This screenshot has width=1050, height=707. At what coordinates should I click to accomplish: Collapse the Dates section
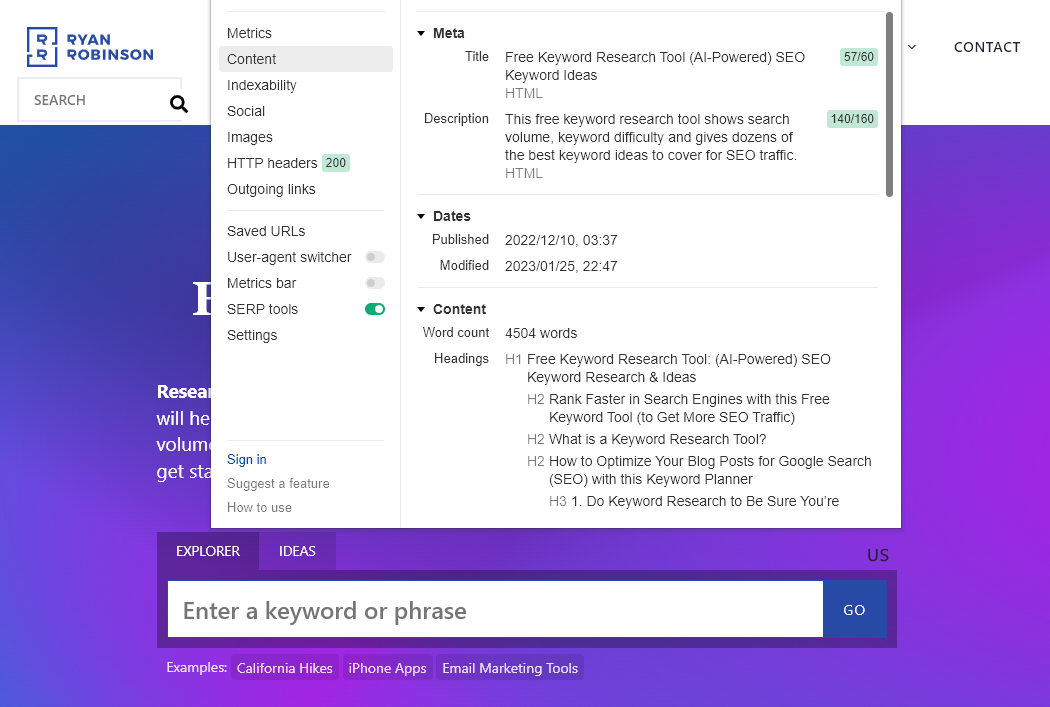pos(421,216)
